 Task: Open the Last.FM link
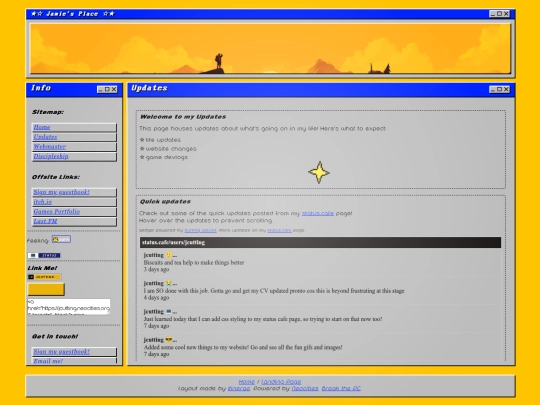[45, 221]
